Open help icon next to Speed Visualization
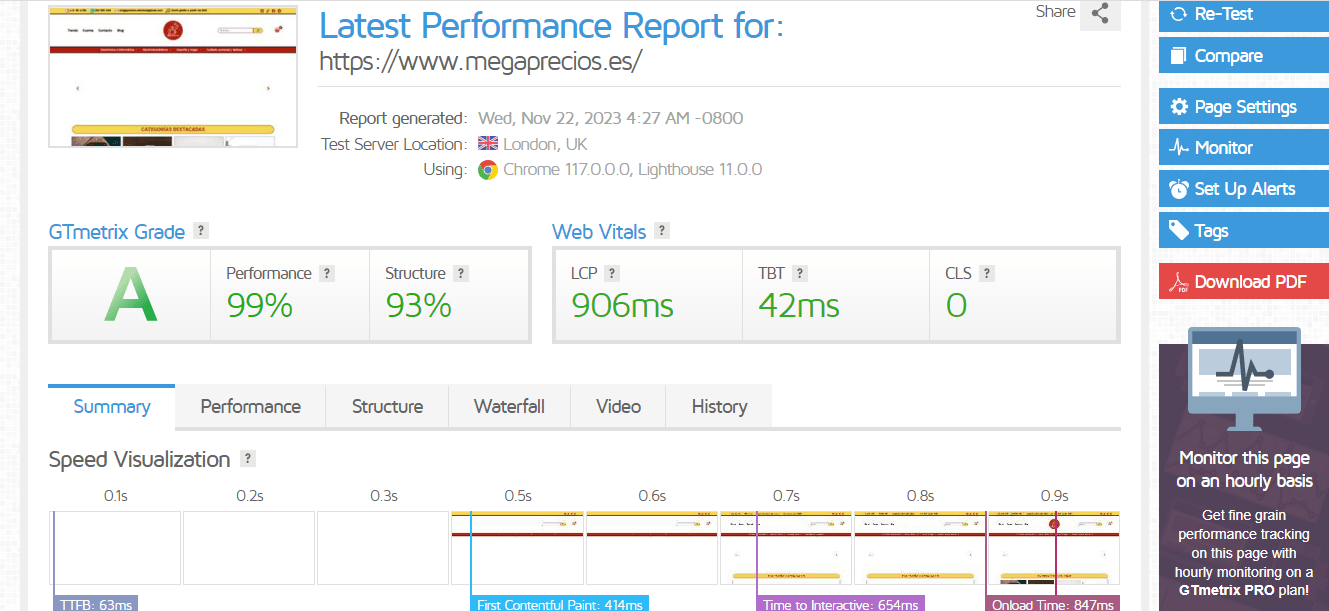The width and height of the screenshot is (1329, 611). pos(248,459)
